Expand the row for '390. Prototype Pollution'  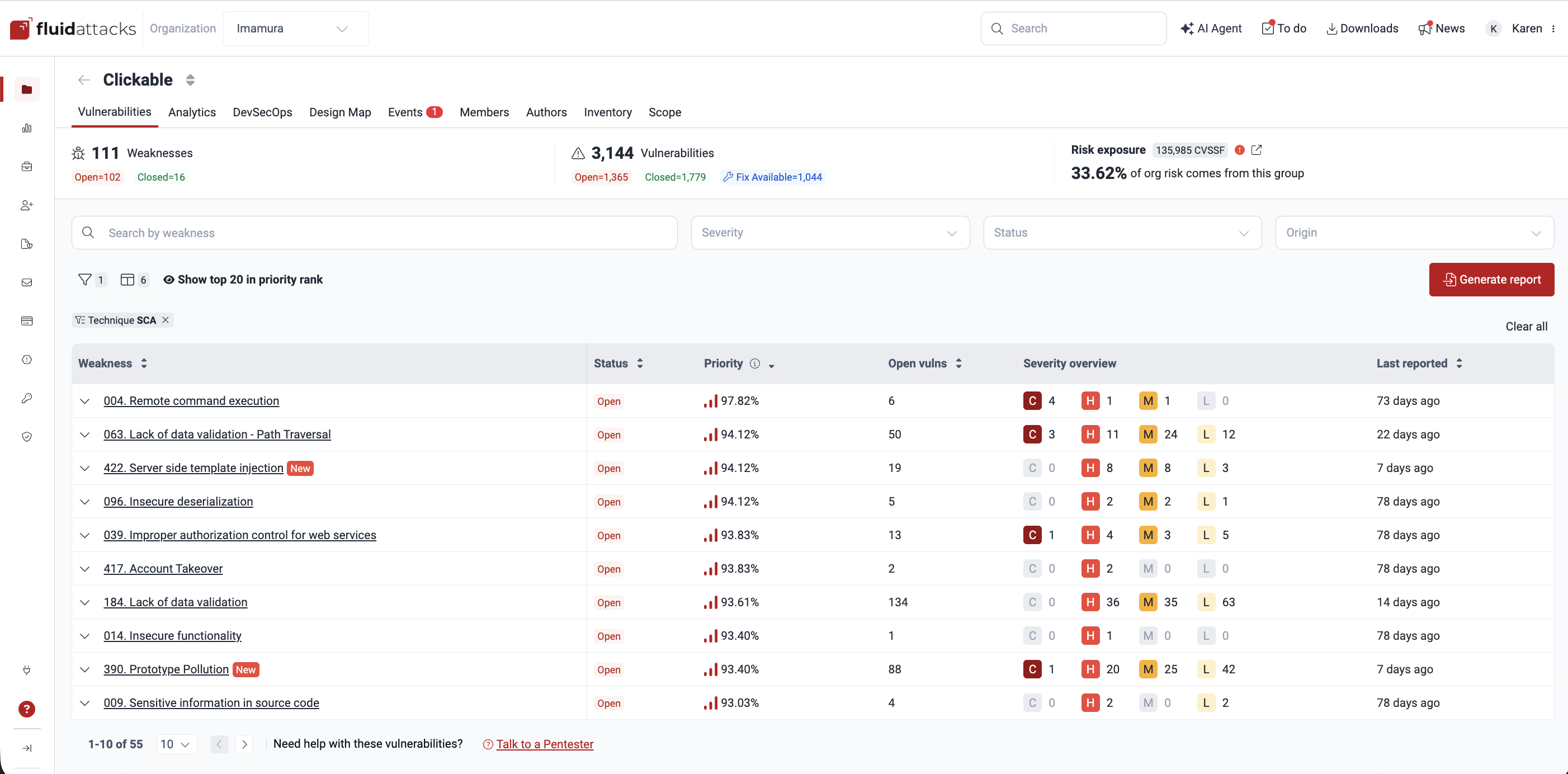(84, 669)
